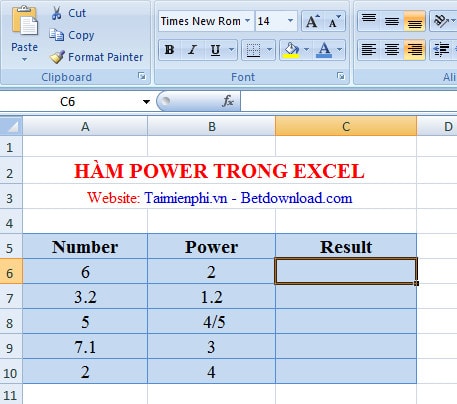457x404 pixels.
Task: Click the Website Taimienphi.vn text row
Action: click(x=219, y=198)
